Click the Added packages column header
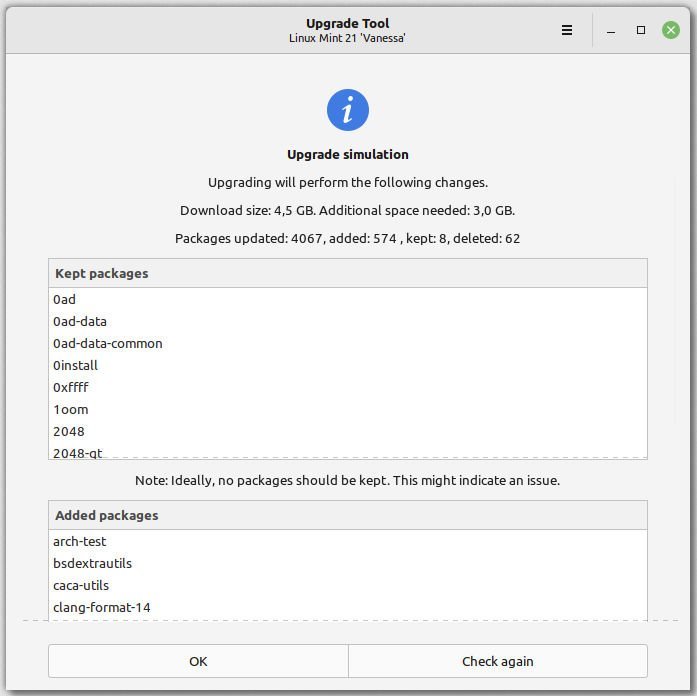 347,515
